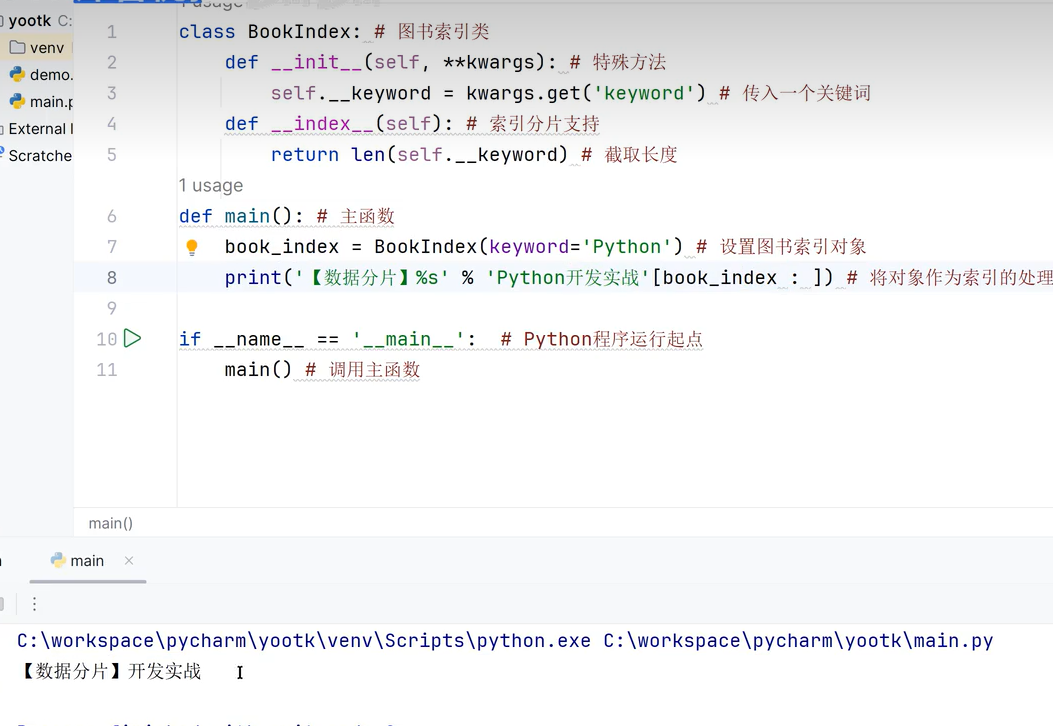Click the Python icon on main run tab
Image resolution: width=1053 pixels, height=726 pixels.
coord(58,560)
